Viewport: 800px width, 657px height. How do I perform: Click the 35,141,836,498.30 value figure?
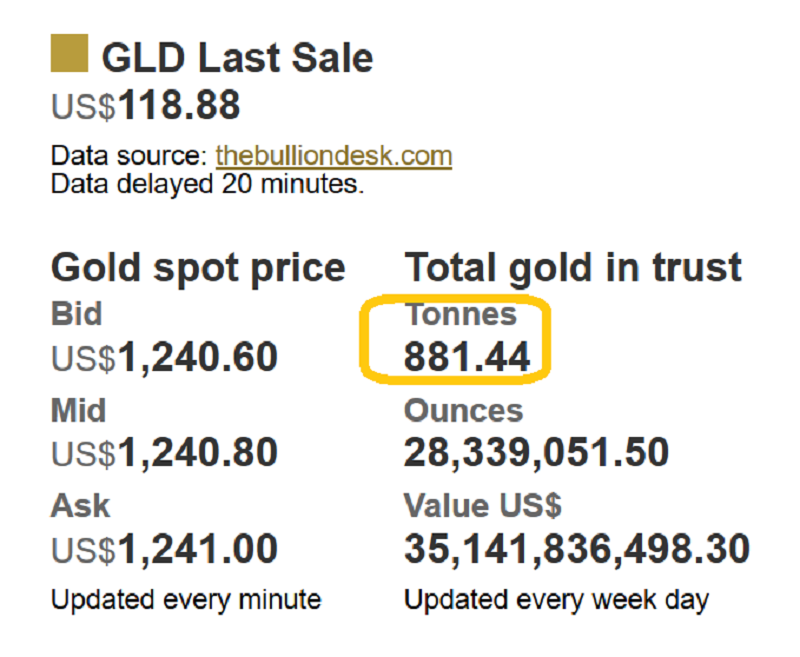pos(577,549)
